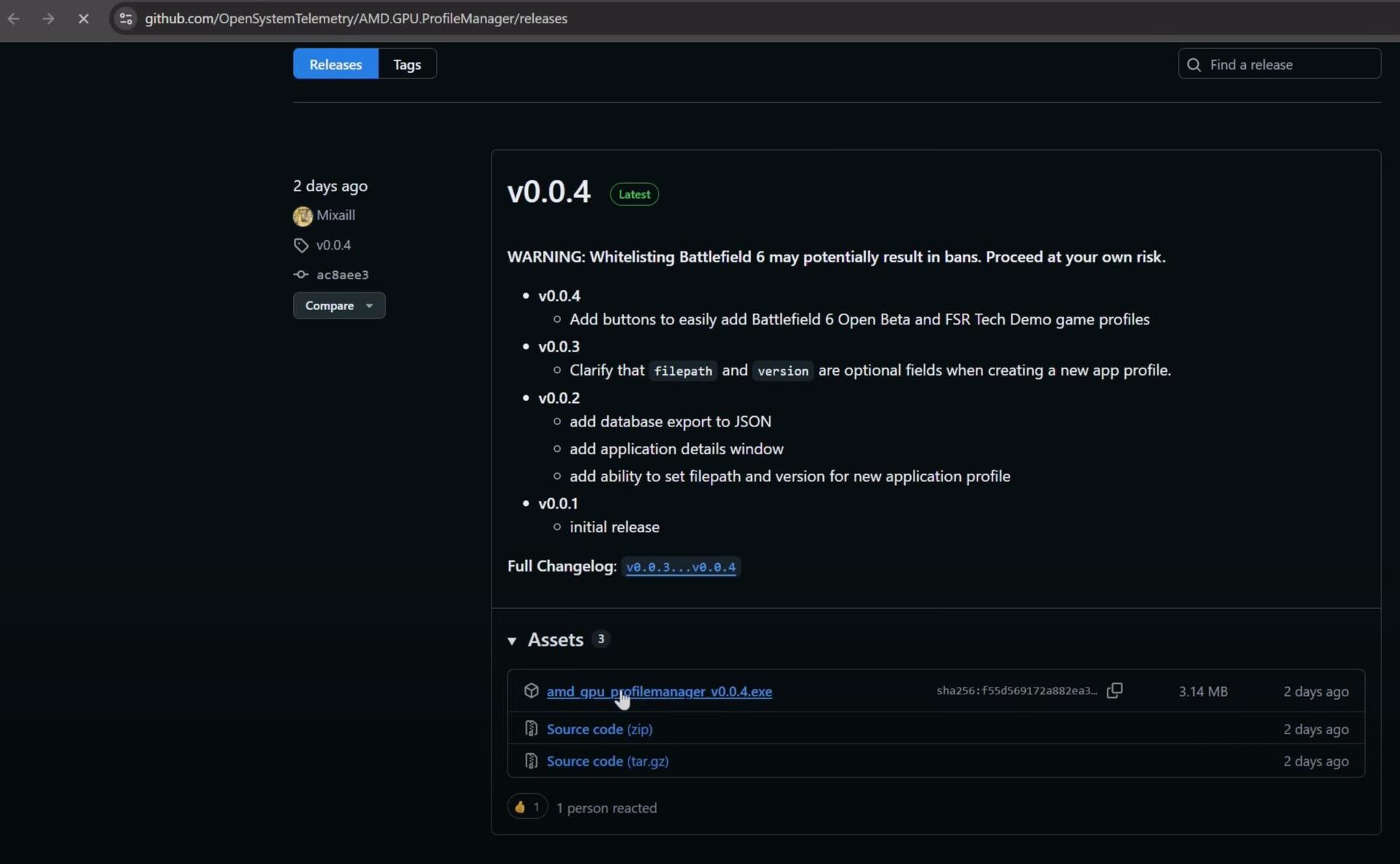Click the stop loading X icon
Image resolution: width=1400 pixels, height=864 pixels.
pos(83,18)
